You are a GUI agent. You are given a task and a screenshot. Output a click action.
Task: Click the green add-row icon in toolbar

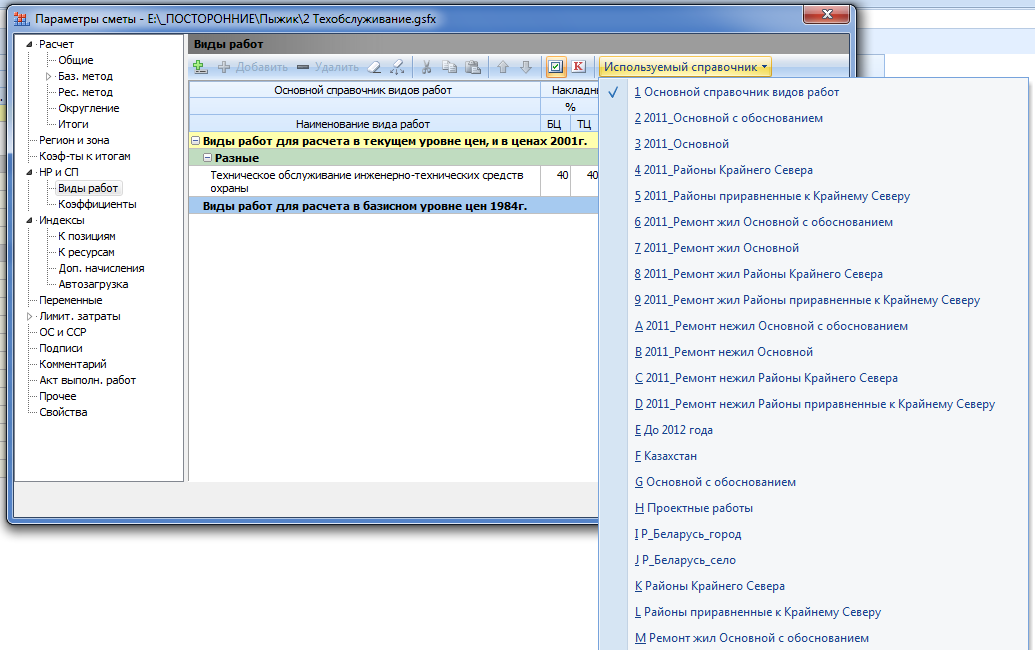[x=200, y=67]
